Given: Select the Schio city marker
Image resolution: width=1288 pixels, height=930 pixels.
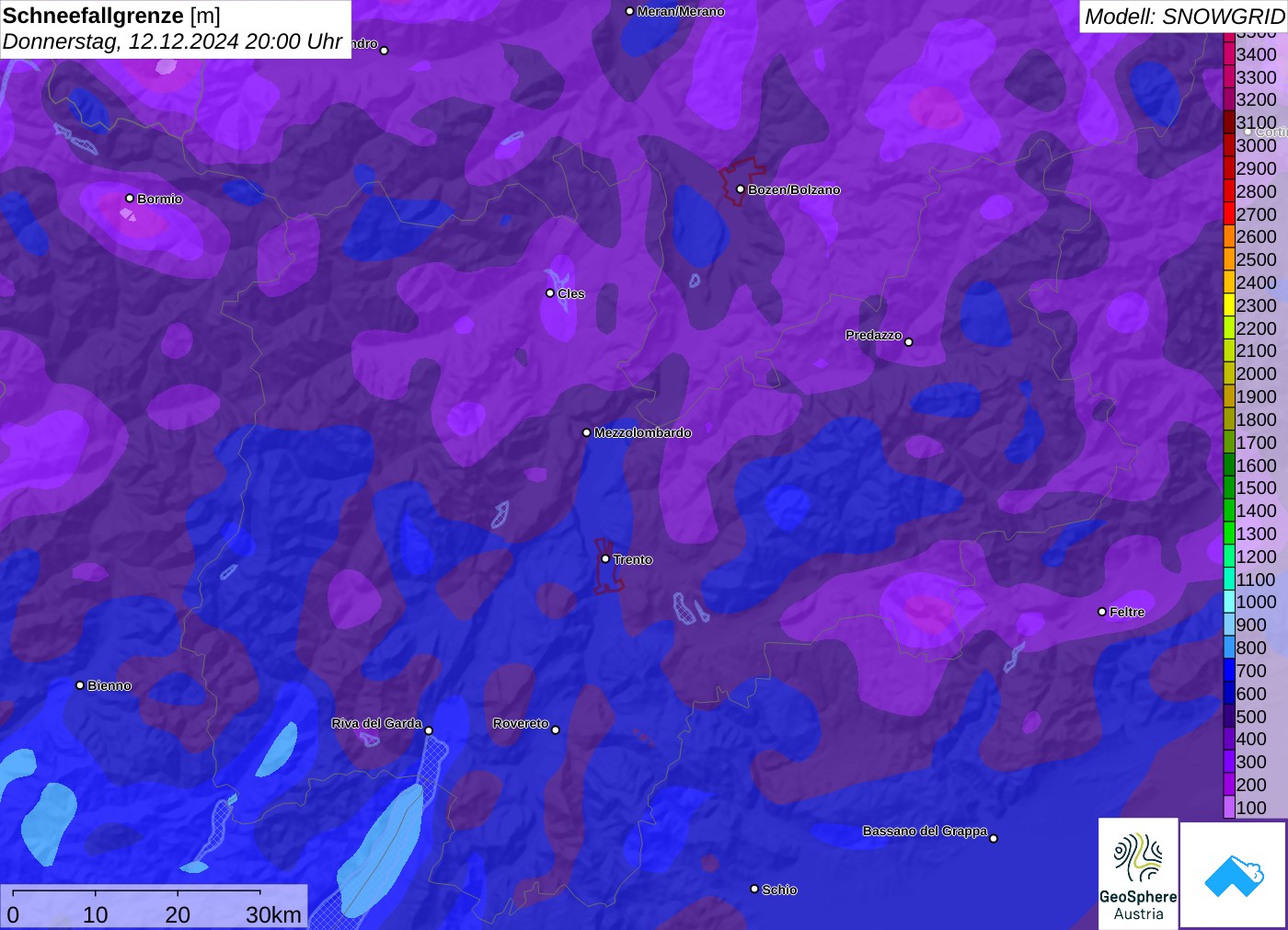Looking at the screenshot, I should [754, 889].
